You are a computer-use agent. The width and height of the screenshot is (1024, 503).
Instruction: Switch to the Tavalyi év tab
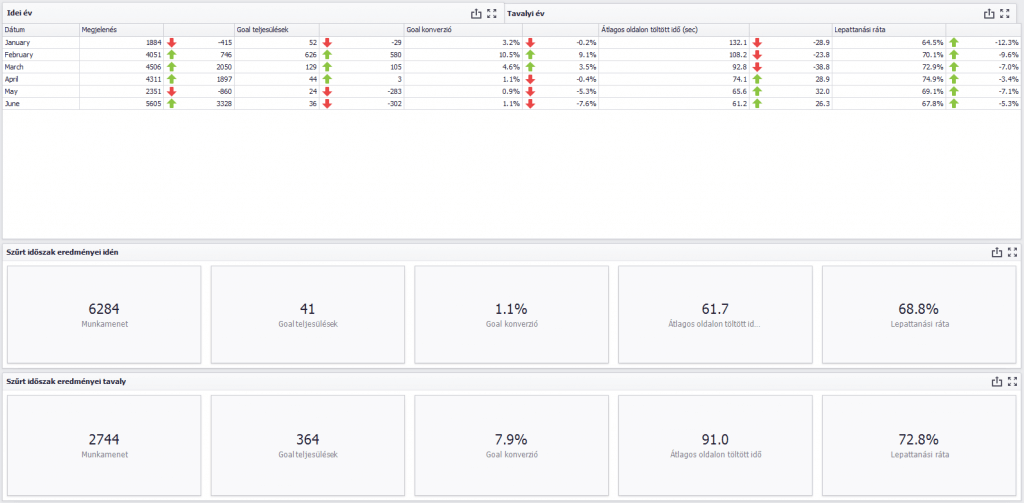(x=525, y=13)
